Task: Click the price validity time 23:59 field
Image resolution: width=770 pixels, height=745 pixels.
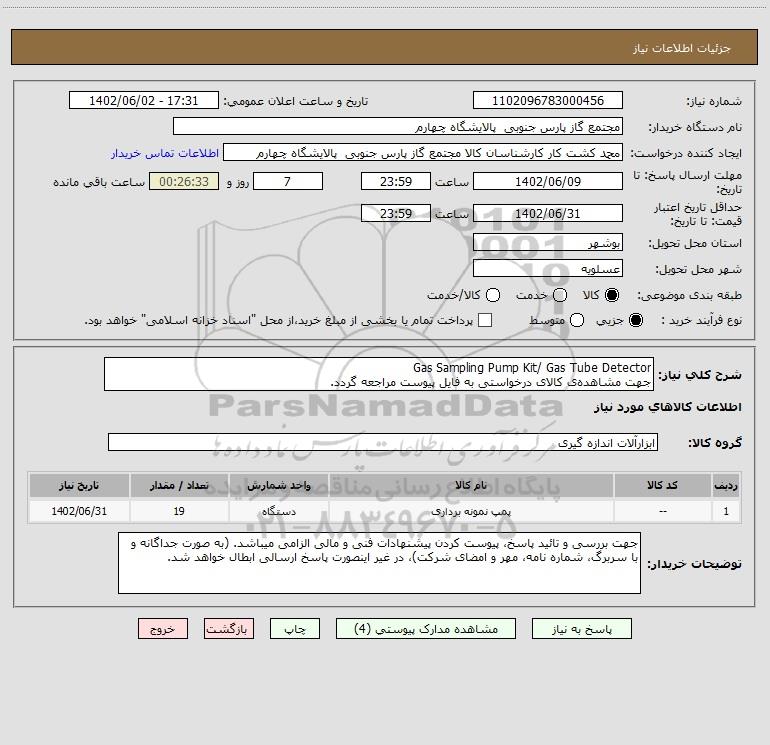Action: [x=396, y=213]
